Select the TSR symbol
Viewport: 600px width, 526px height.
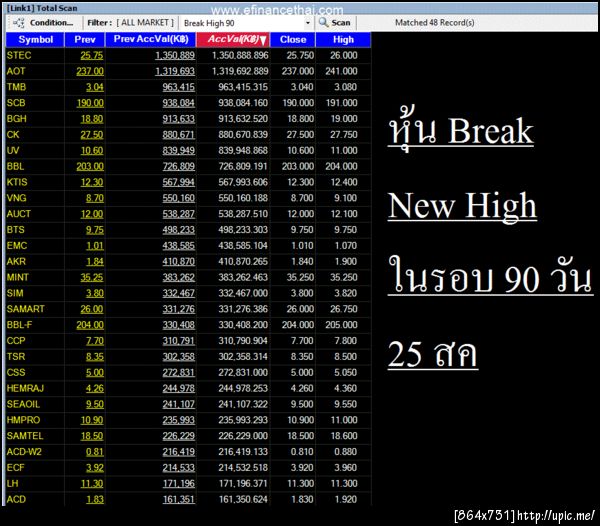16,357
